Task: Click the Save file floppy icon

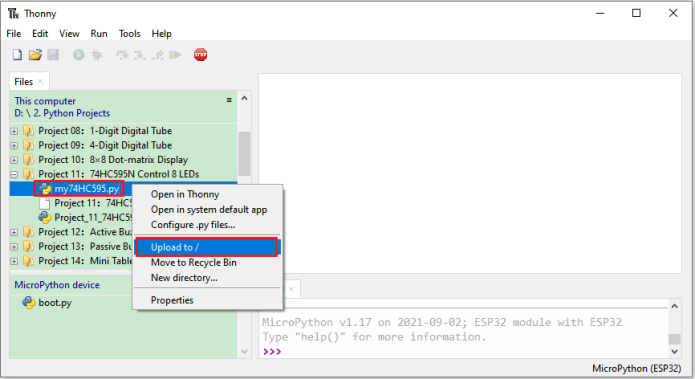Action: pos(53,55)
